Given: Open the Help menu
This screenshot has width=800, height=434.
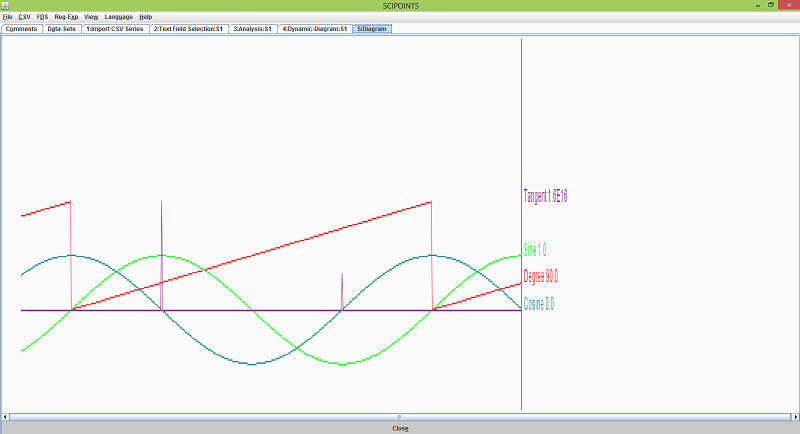Looking at the screenshot, I should click(x=145, y=17).
